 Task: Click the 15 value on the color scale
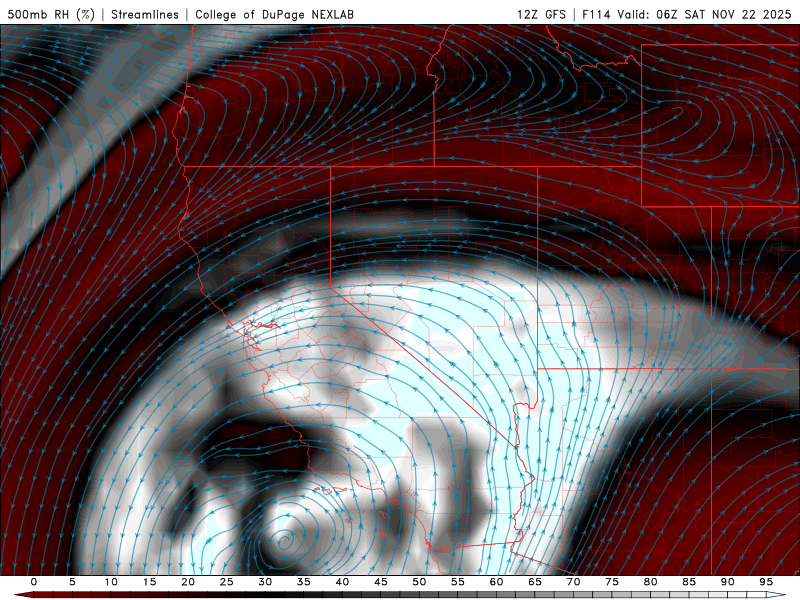pos(149,582)
